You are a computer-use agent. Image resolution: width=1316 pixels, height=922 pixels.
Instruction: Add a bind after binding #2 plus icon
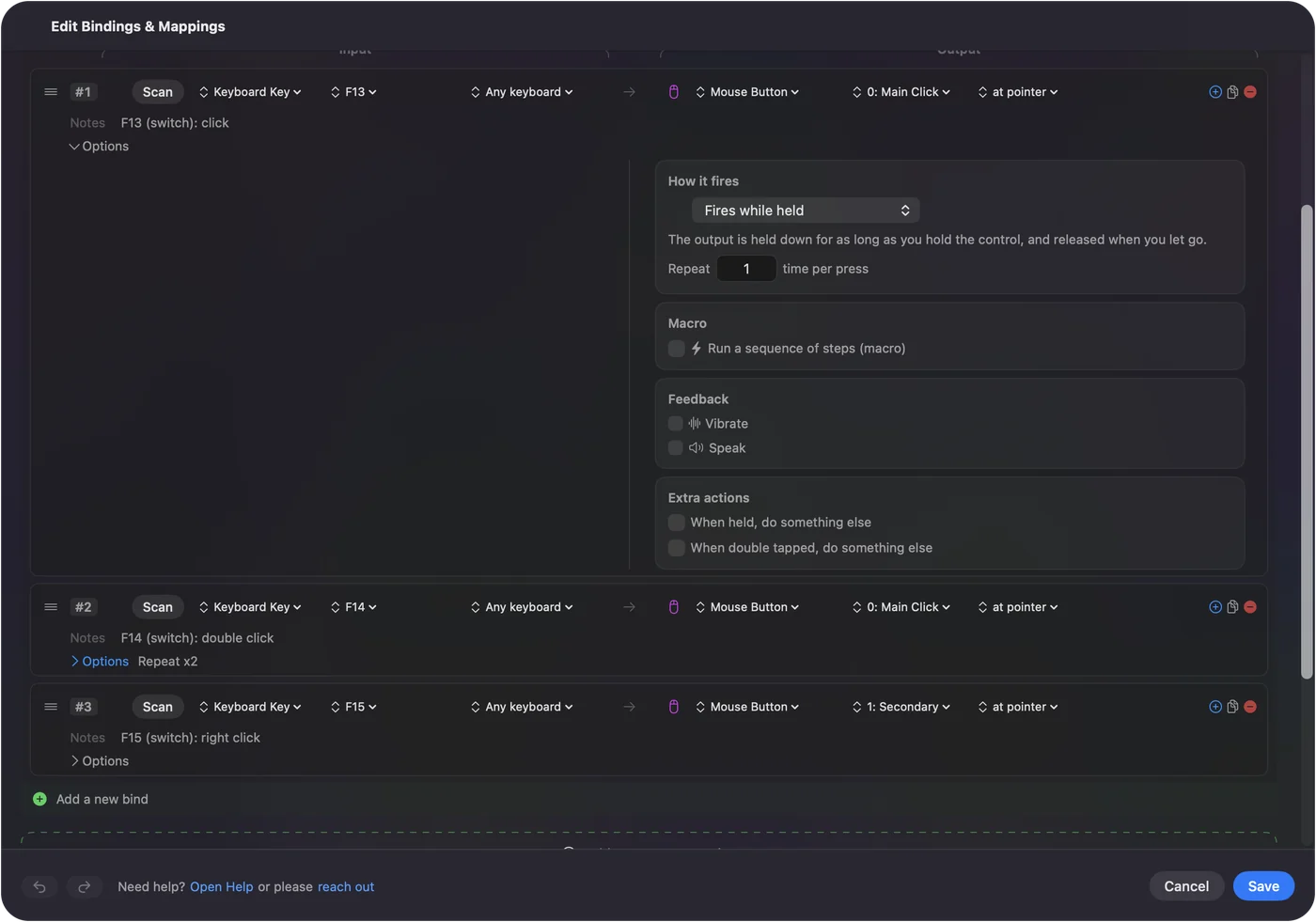(x=1215, y=607)
